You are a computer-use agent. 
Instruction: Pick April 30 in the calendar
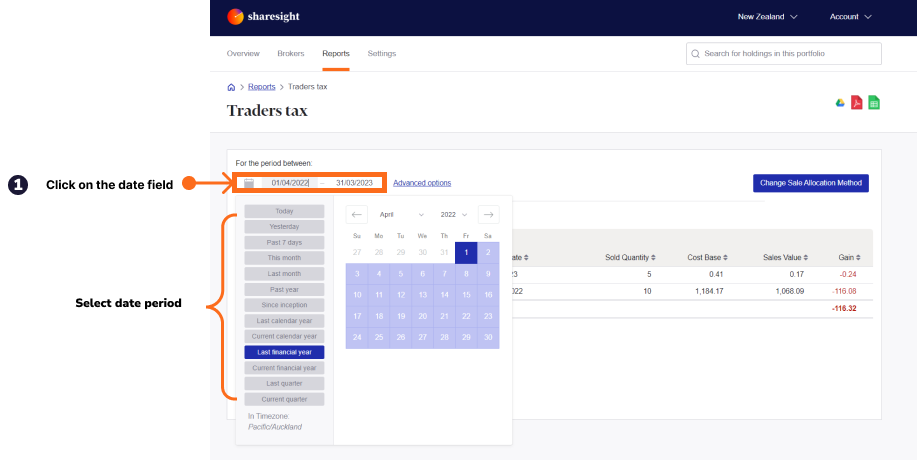488,338
